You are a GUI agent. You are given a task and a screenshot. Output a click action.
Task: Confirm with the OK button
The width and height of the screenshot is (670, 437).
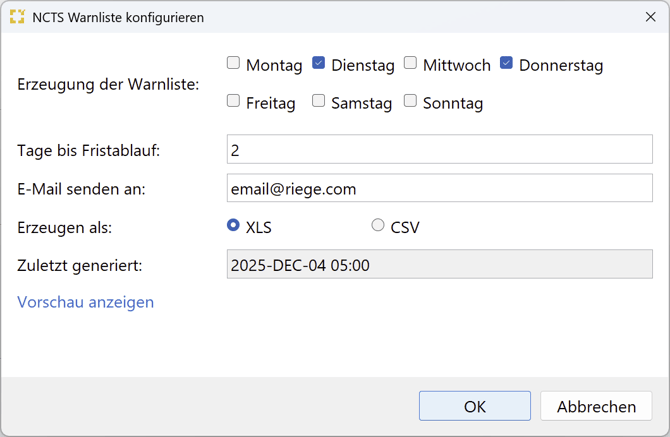[475, 406]
